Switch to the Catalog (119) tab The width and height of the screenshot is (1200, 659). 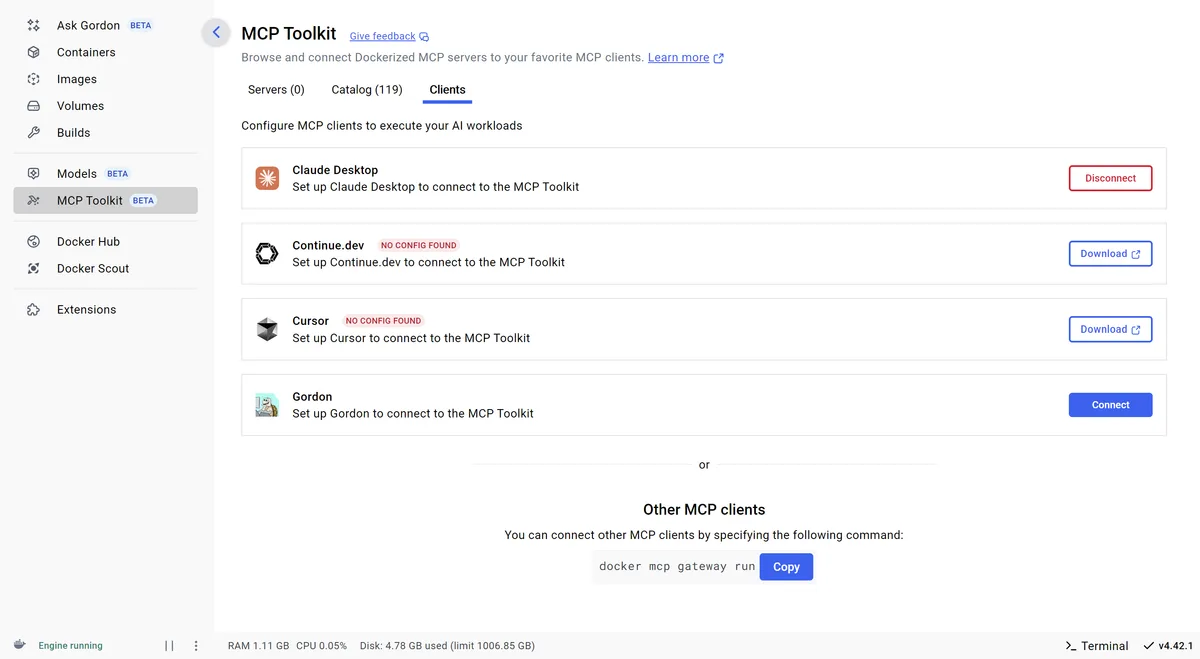367,90
